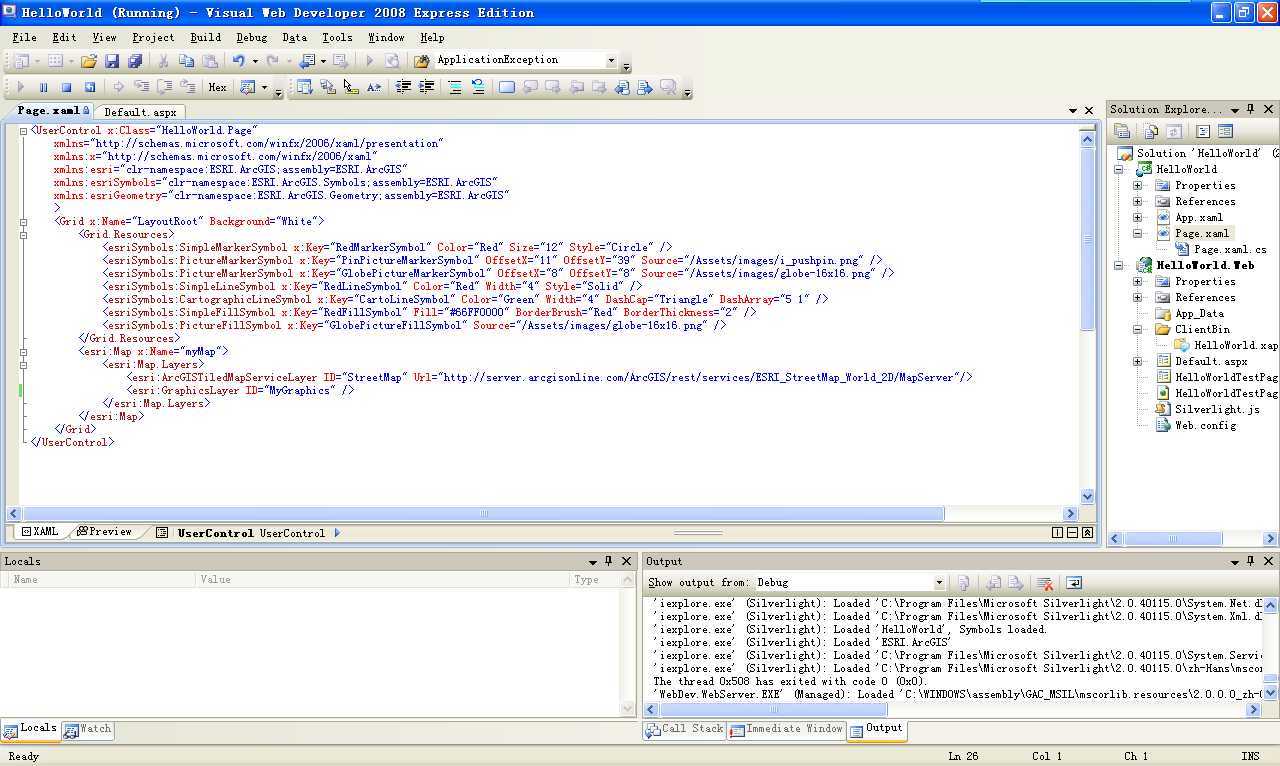
Task: Click Clear All icon in Output panel
Action: (1045, 583)
